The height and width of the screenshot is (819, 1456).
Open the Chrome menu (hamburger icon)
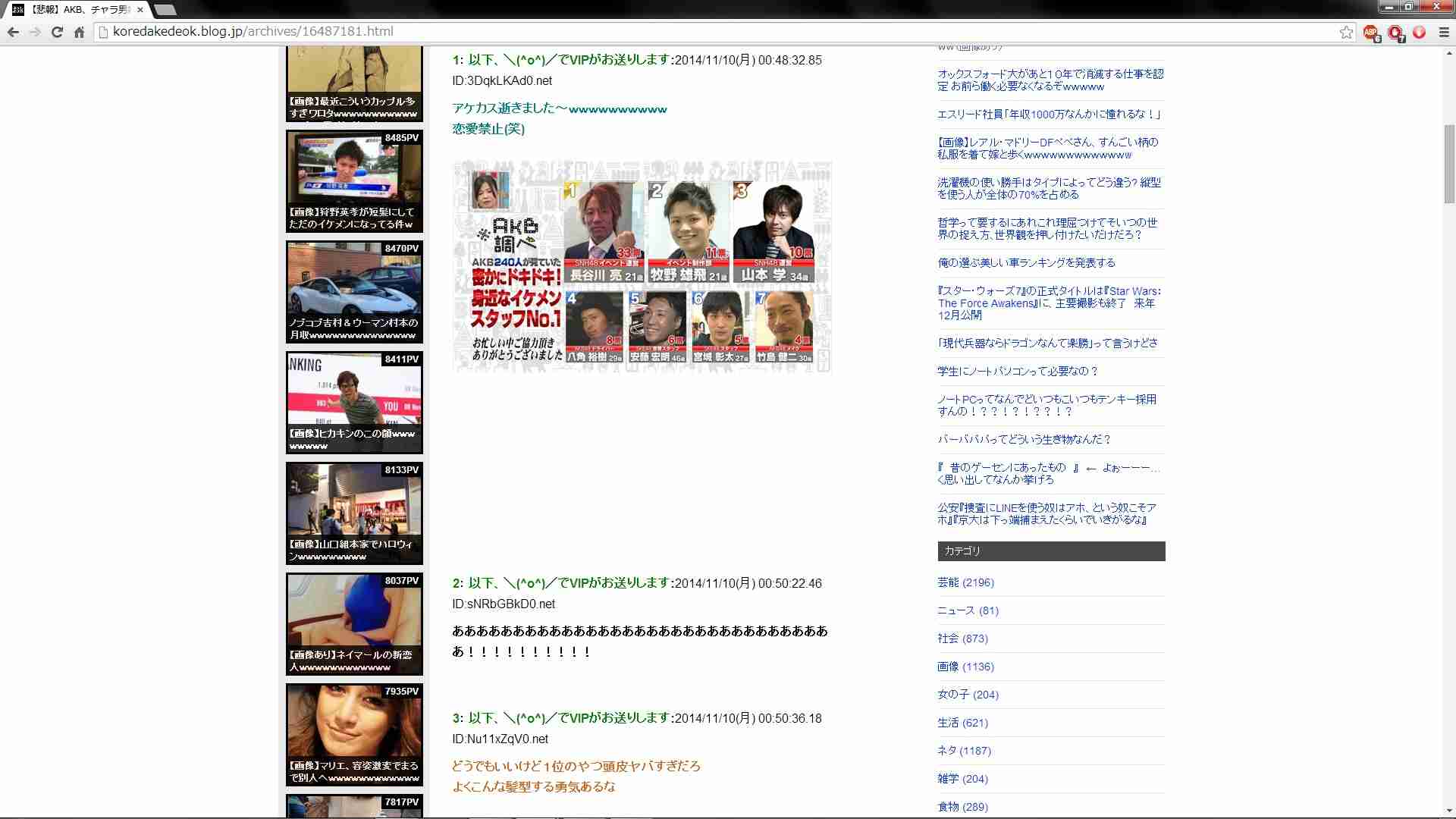pyautogui.click(x=1444, y=32)
